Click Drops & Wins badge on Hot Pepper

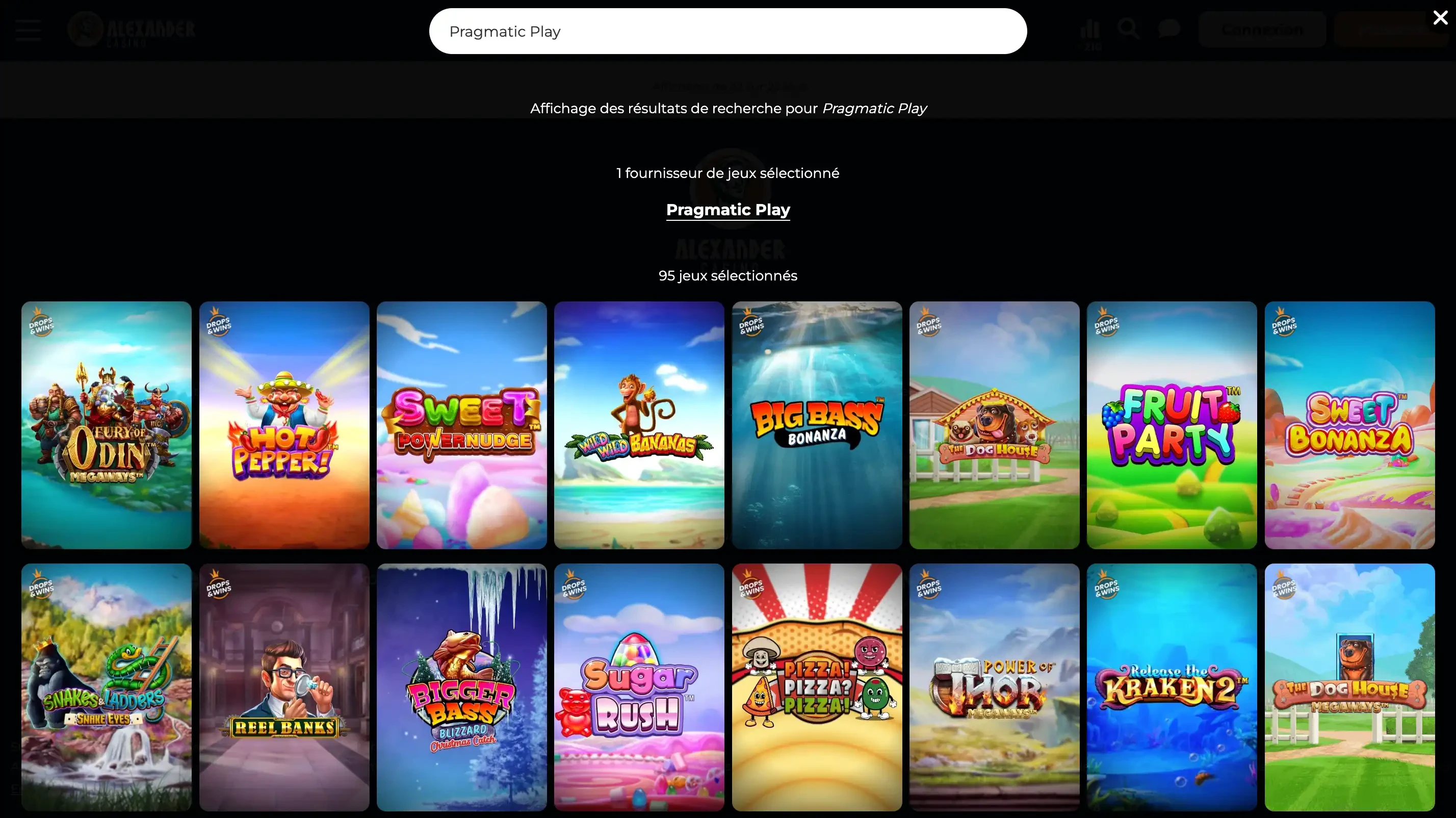click(x=219, y=322)
